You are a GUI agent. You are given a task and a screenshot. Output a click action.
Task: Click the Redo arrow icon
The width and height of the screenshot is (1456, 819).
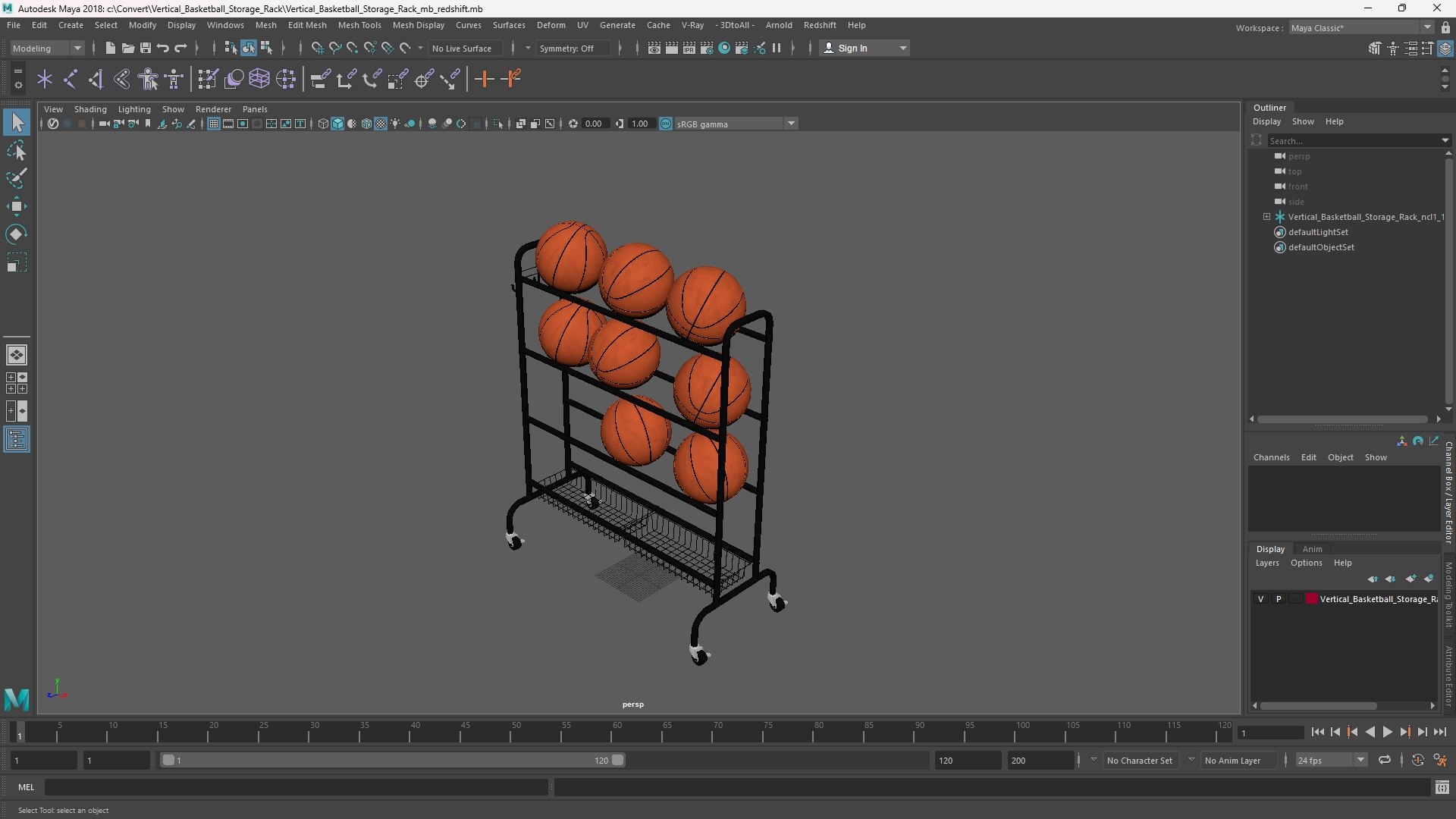(x=180, y=48)
